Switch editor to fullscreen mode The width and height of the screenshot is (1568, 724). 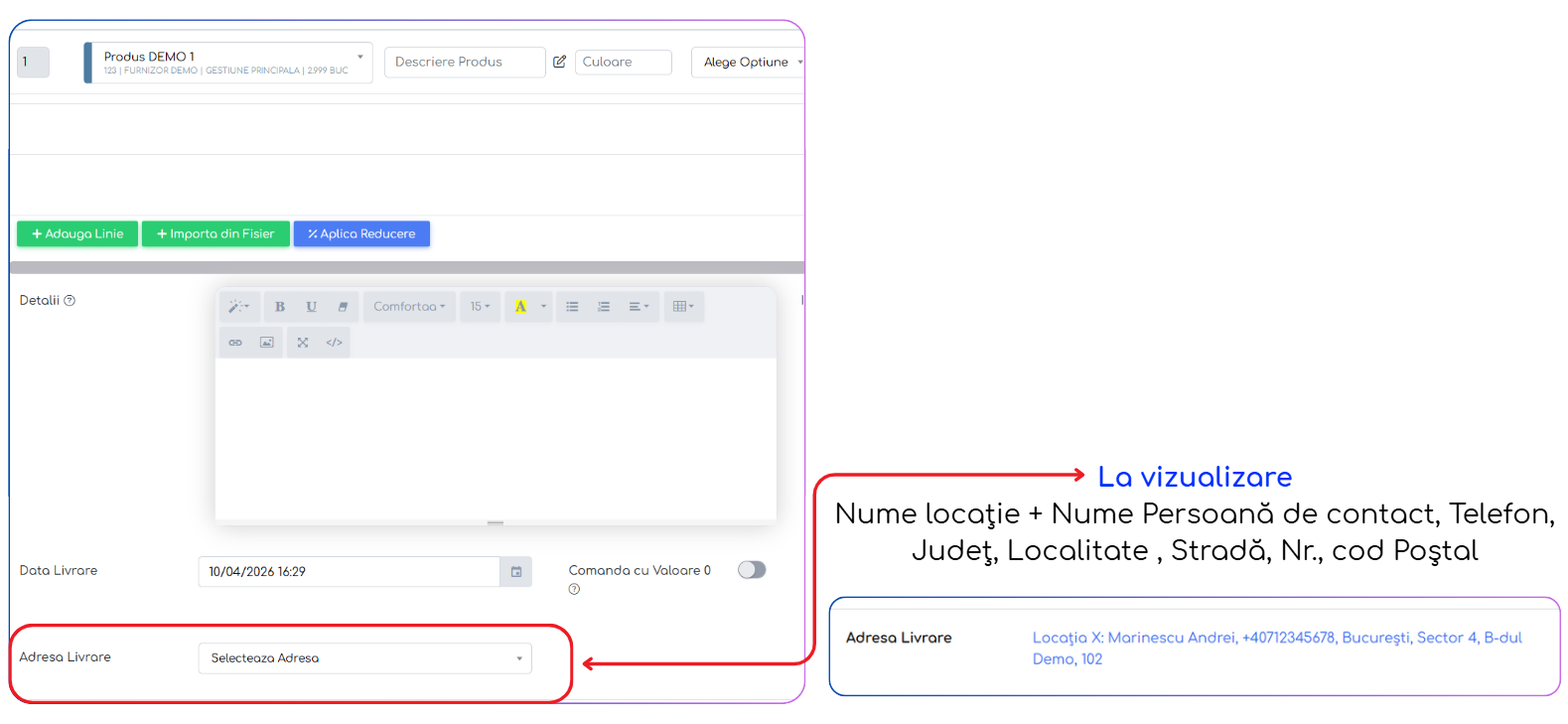coord(303,343)
